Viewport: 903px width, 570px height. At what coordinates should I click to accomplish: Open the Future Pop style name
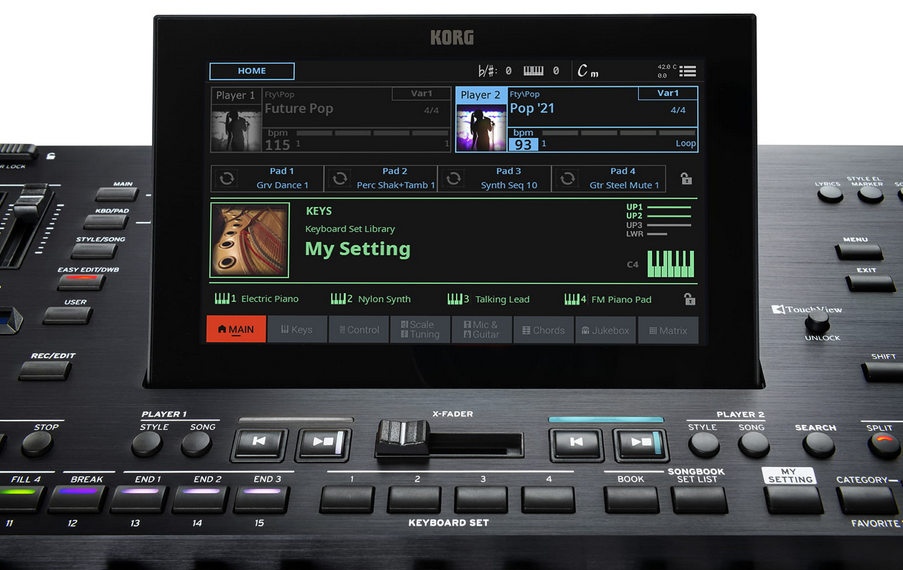299,109
